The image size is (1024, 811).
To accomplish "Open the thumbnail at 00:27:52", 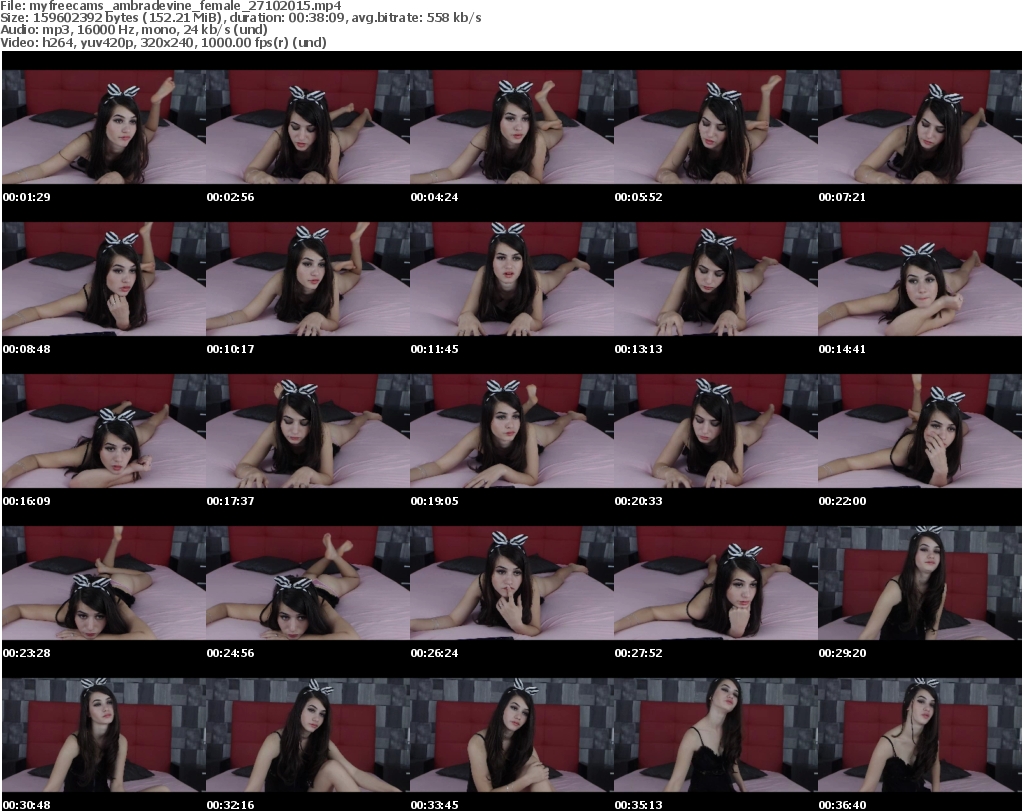I will click(716, 583).
